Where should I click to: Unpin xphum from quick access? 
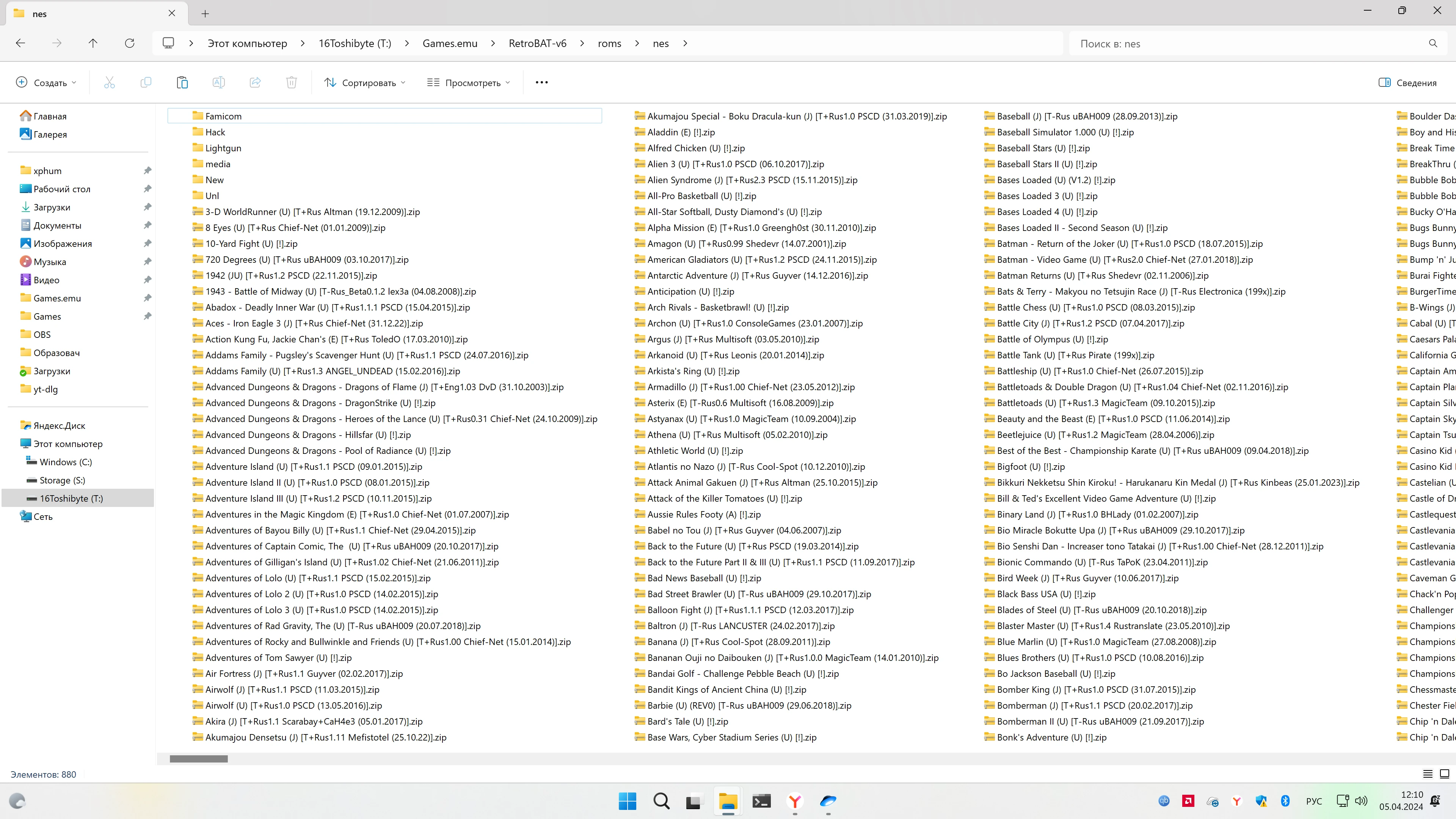pyautogui.click(x=147, y=171)
